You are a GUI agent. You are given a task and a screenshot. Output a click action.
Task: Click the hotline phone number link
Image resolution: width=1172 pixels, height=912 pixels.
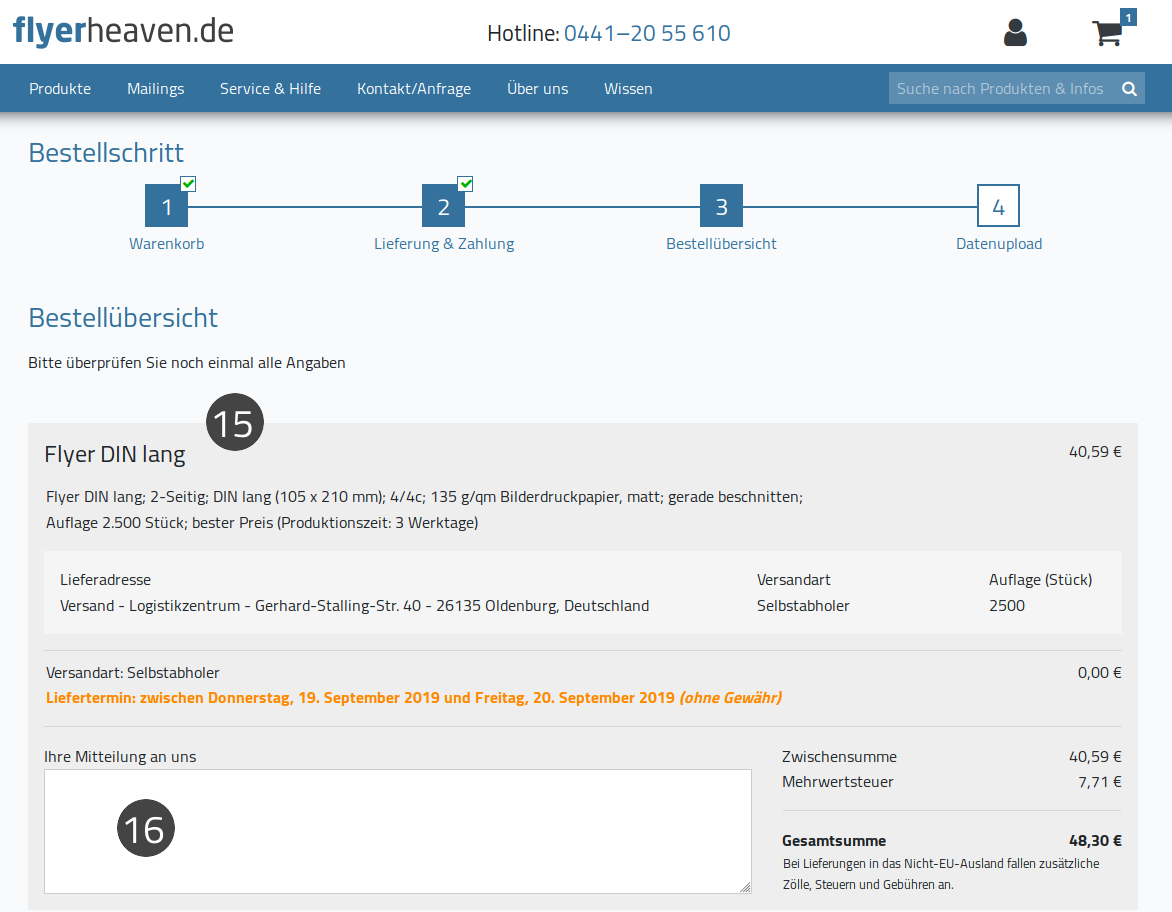(647, 34)
